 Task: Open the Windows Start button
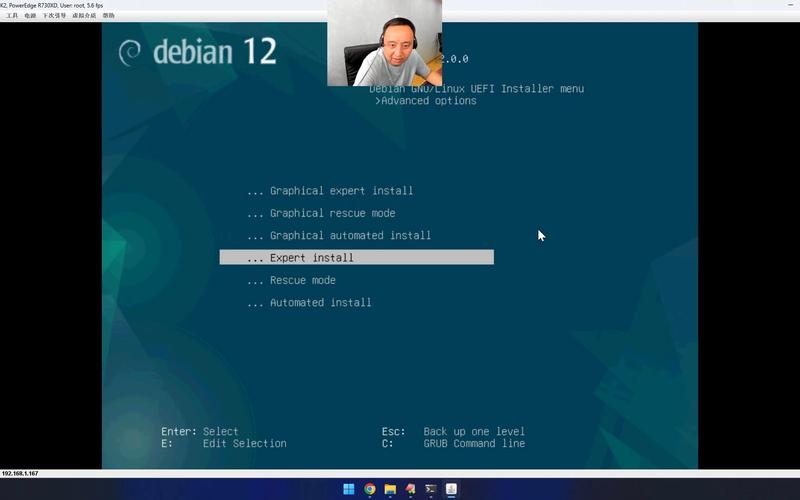(349, 489)
